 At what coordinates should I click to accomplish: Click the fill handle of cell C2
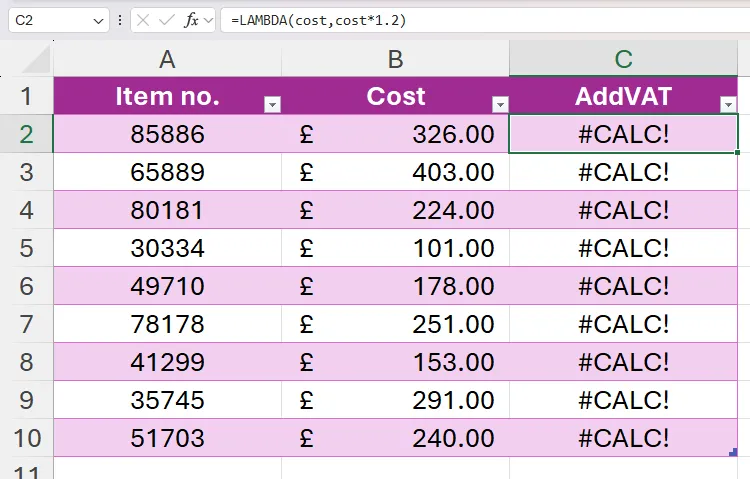pos(738,153)
